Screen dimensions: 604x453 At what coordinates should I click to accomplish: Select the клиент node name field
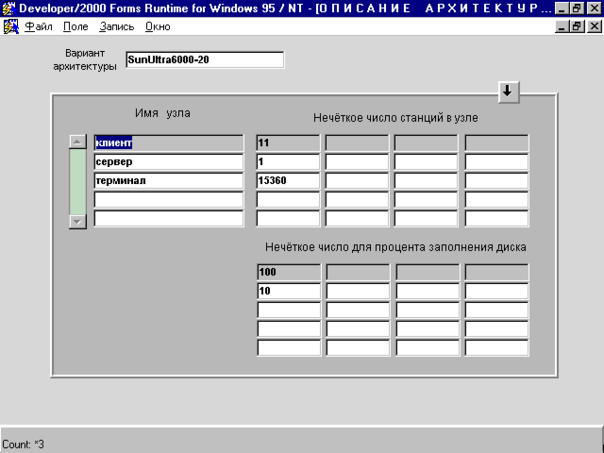click(x=169, y=143)
